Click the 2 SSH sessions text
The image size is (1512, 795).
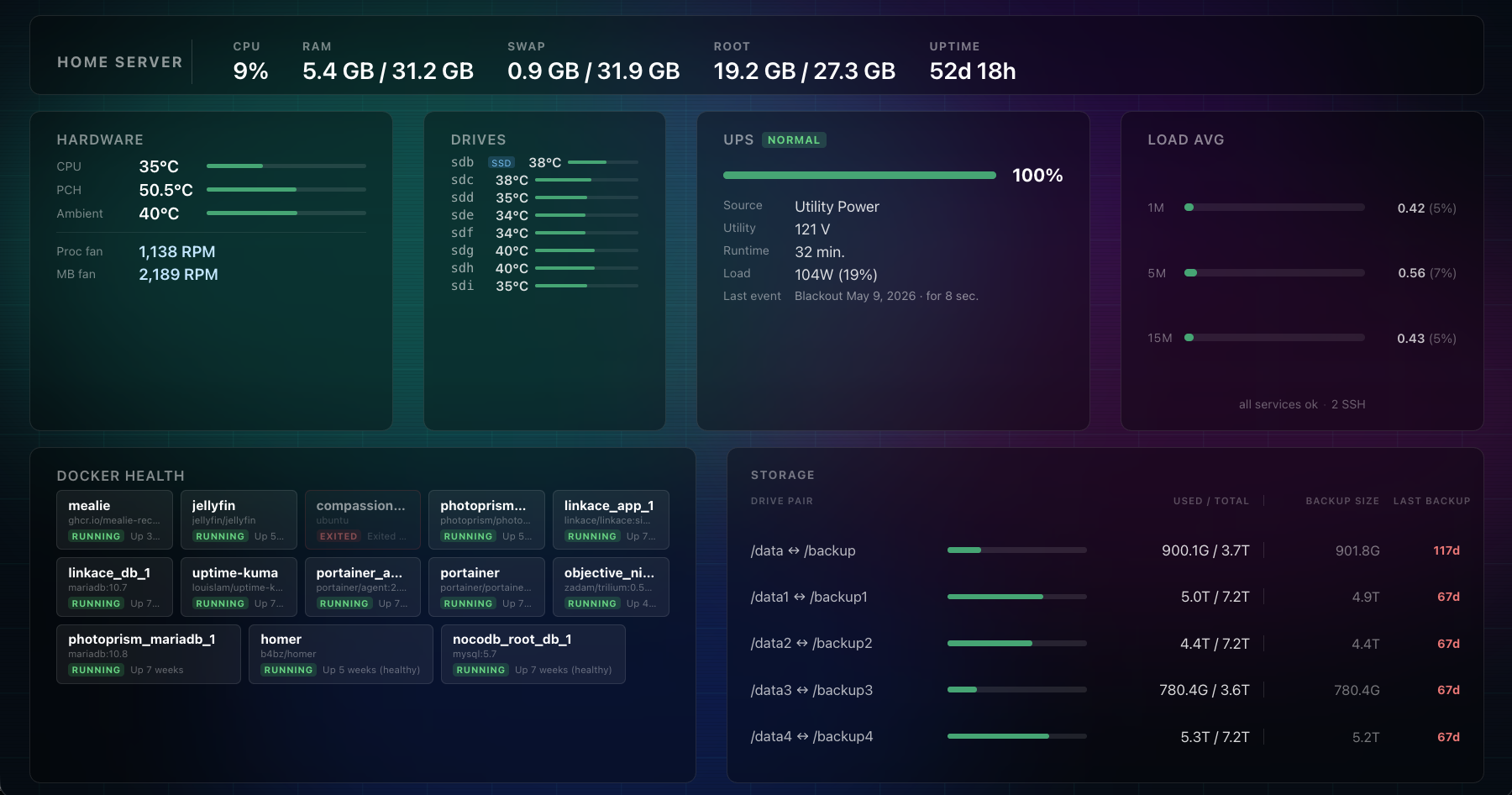point(1348,404)
